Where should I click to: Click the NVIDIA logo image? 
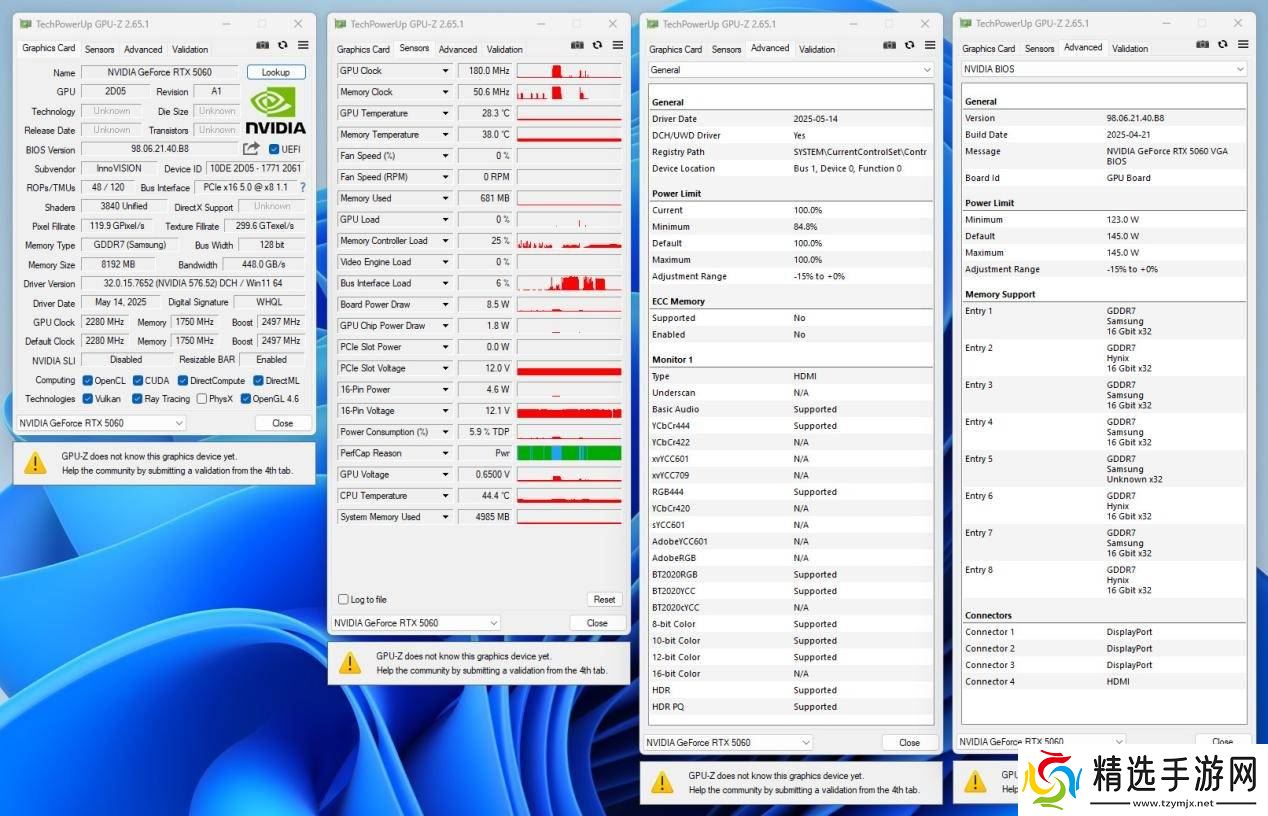click(275, 111)
